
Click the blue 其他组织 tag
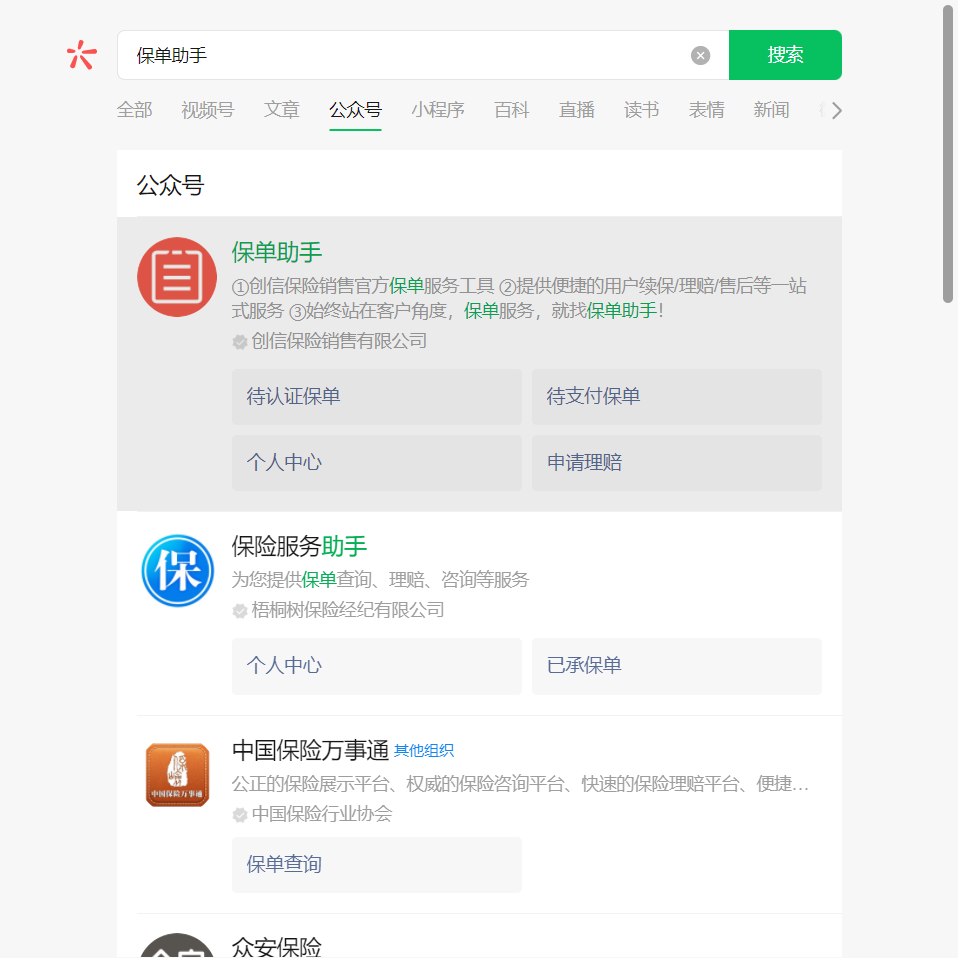[x=423, y=751]
